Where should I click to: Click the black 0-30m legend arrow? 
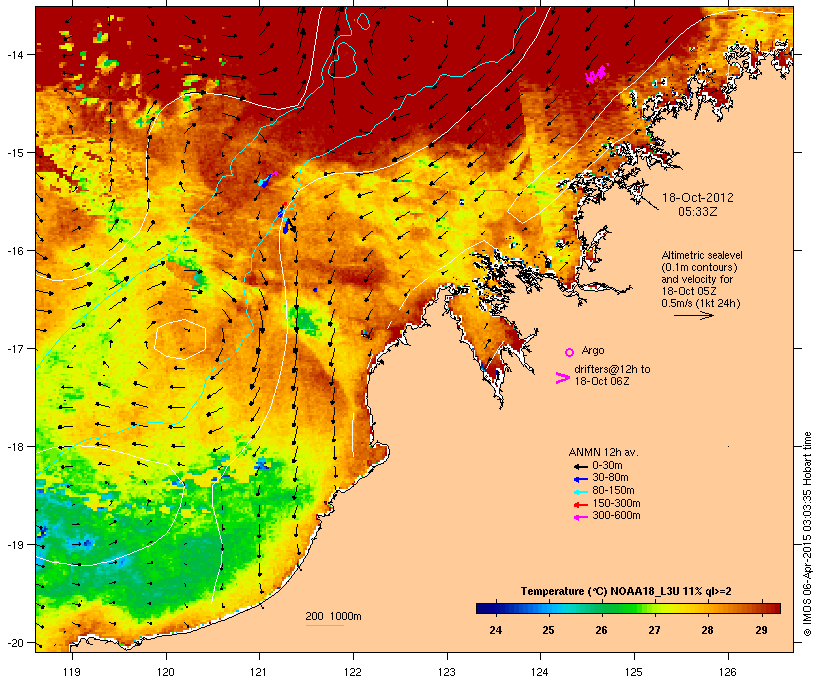pyautogui.click(x=581, y=466)
